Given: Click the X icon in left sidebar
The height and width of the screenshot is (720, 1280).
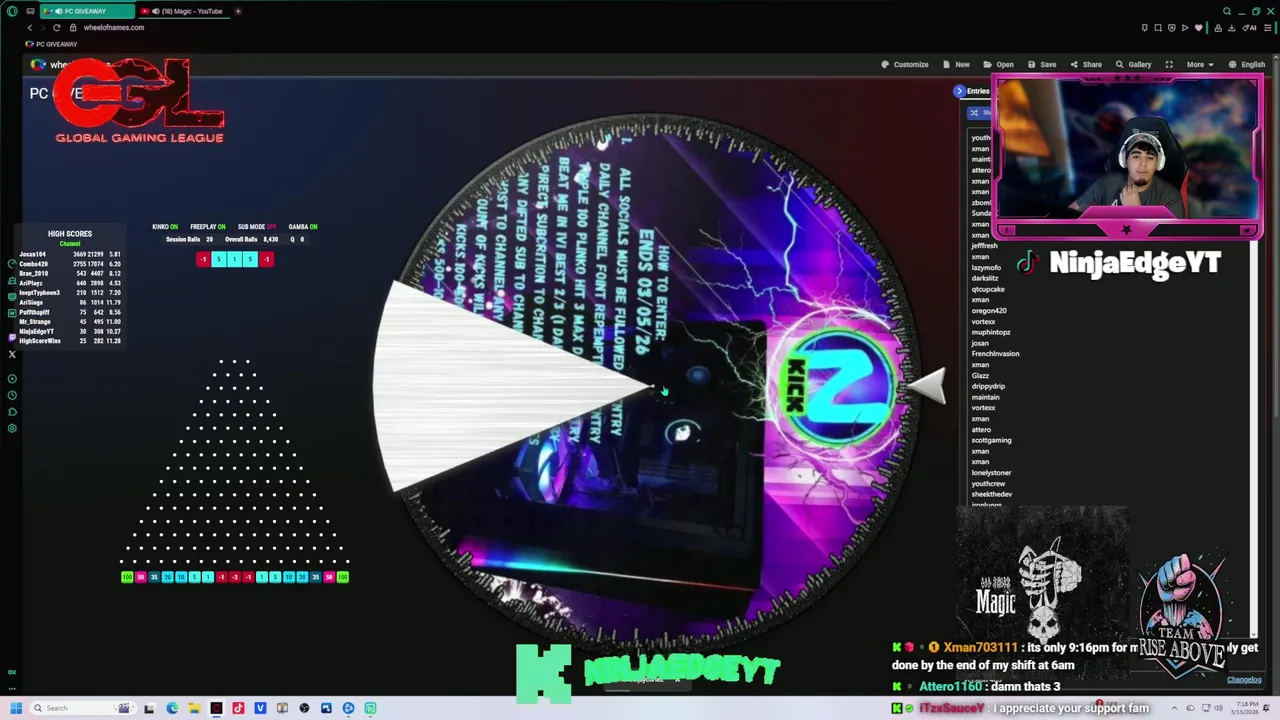Looking at the screenshot, I should pos(12,354).
